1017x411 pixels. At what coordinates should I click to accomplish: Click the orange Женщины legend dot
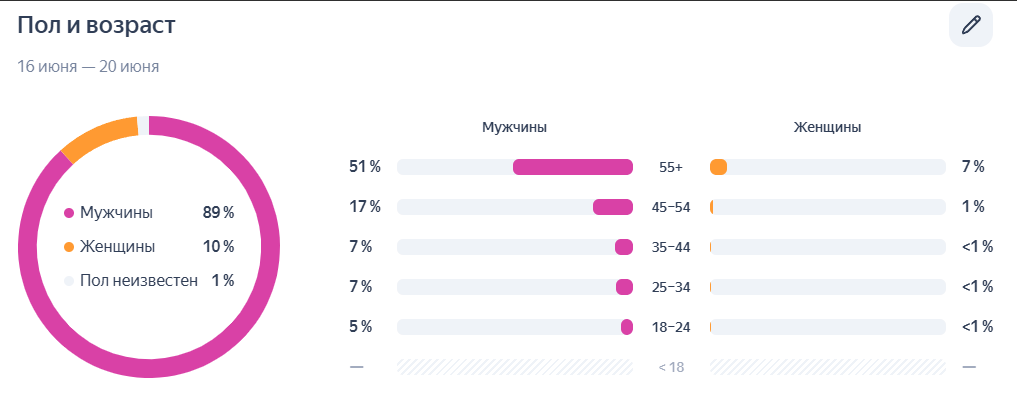coord(69,247)
